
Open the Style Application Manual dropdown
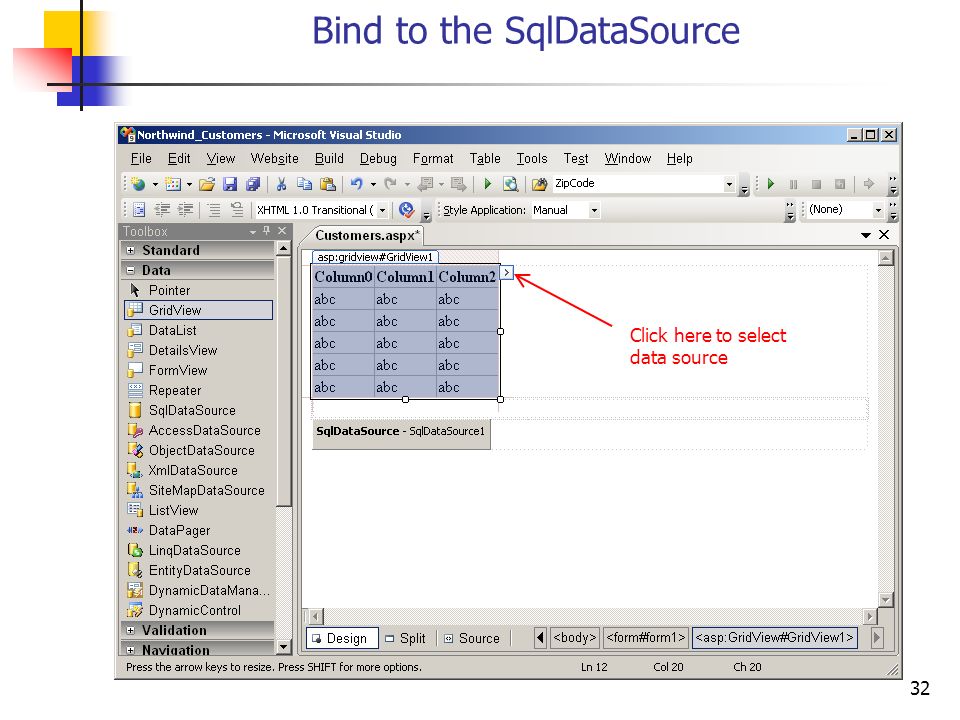593,210
